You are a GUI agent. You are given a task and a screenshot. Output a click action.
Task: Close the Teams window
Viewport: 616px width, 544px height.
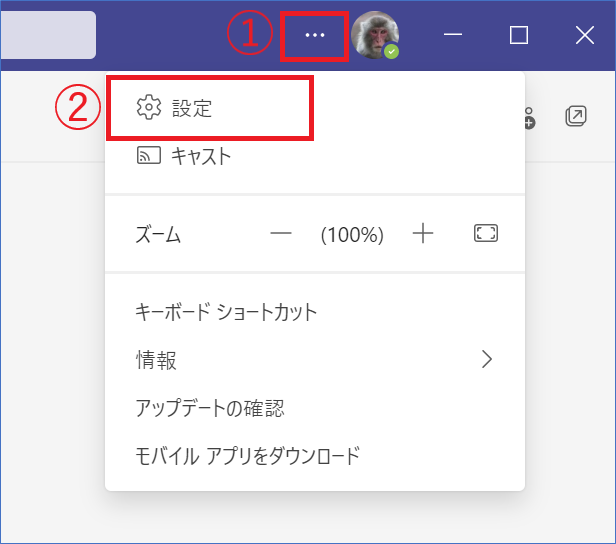[x=585, y=35]
